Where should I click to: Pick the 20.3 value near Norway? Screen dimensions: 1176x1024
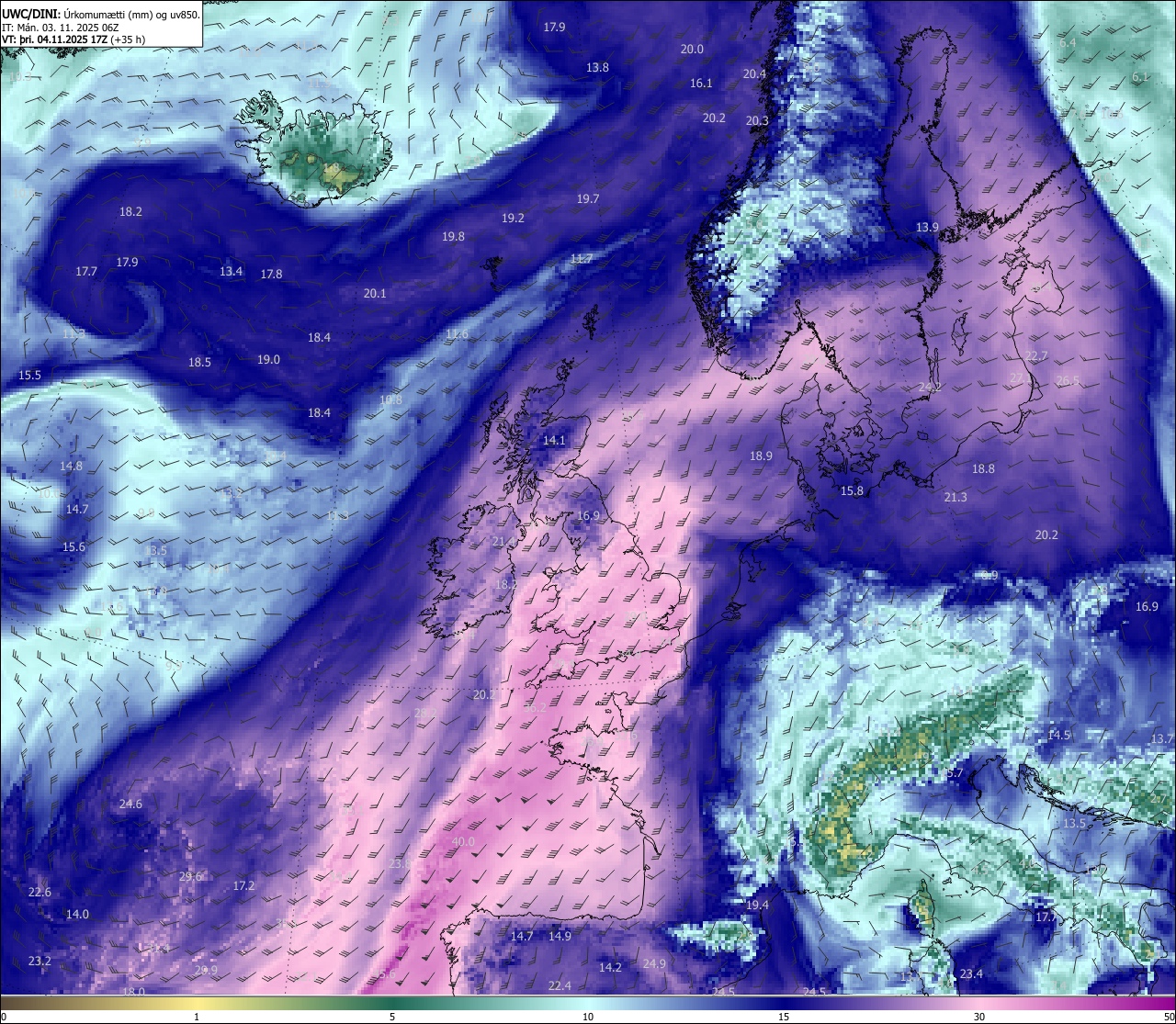(x=757, y=121)
